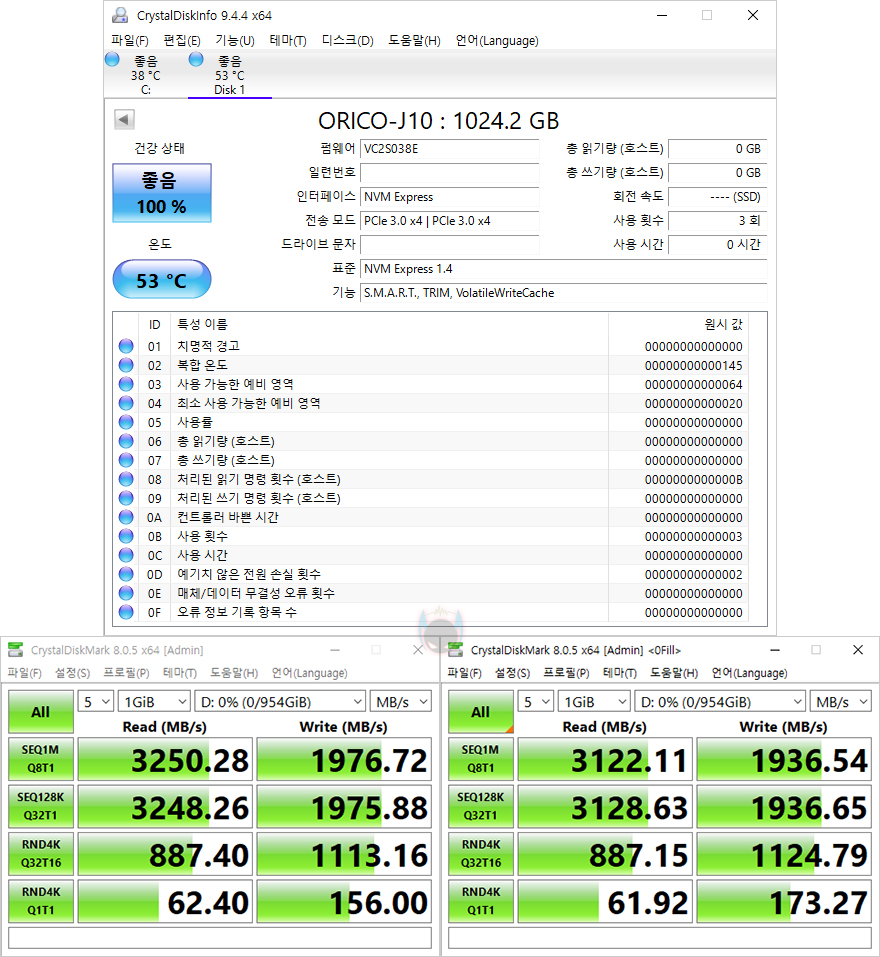Screen dimensions: 880x957
Task: Click the firmware field VC2S038E
Action: 450,149
